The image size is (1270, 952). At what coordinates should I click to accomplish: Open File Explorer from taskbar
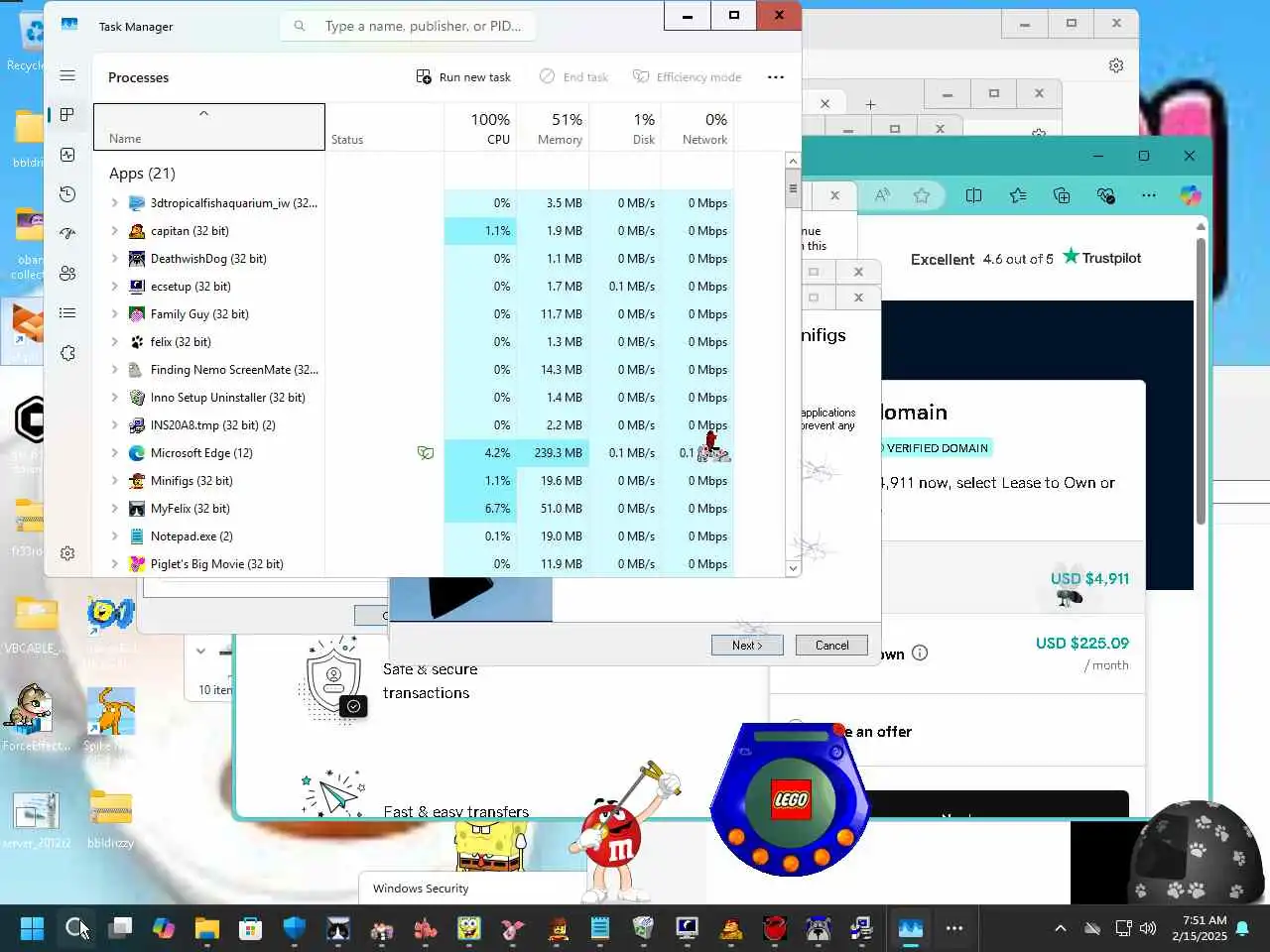[x=206, y=928]
